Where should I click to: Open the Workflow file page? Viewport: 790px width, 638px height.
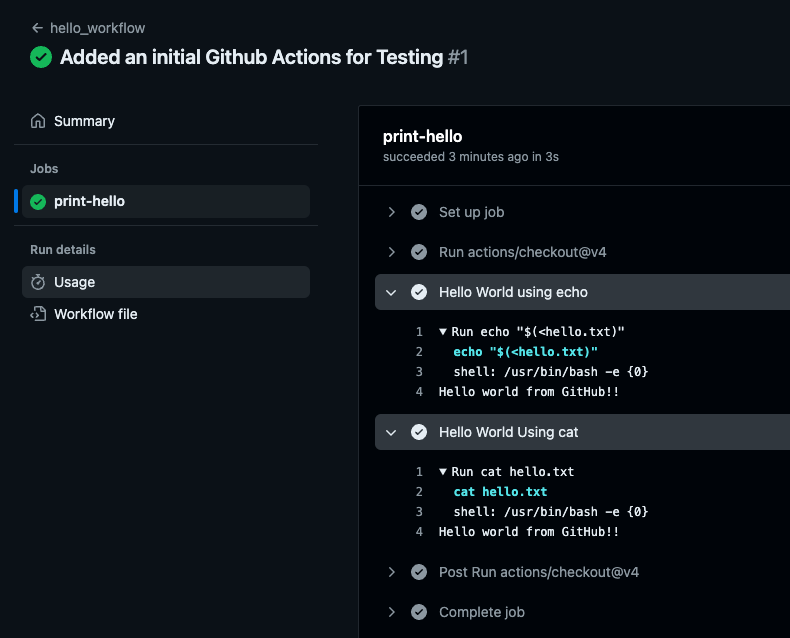pos(95,314)
